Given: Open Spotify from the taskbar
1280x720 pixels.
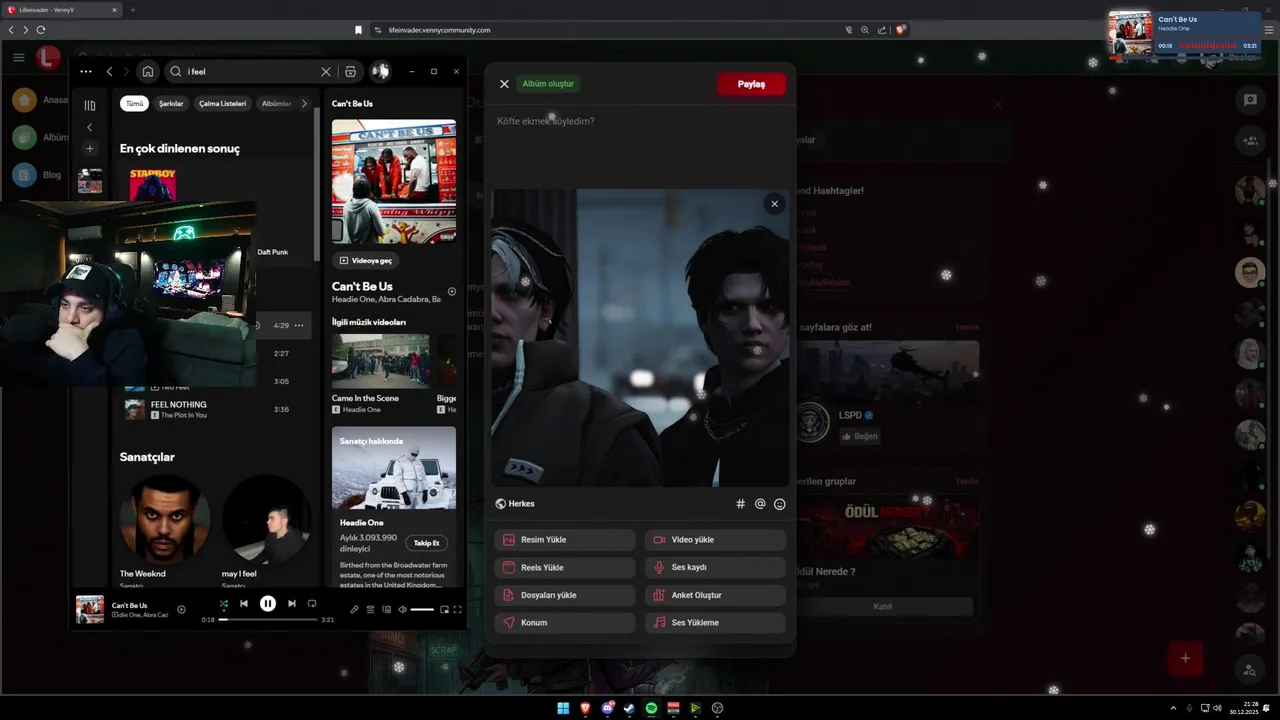Looking at the screenshot, I should [651, 708].
